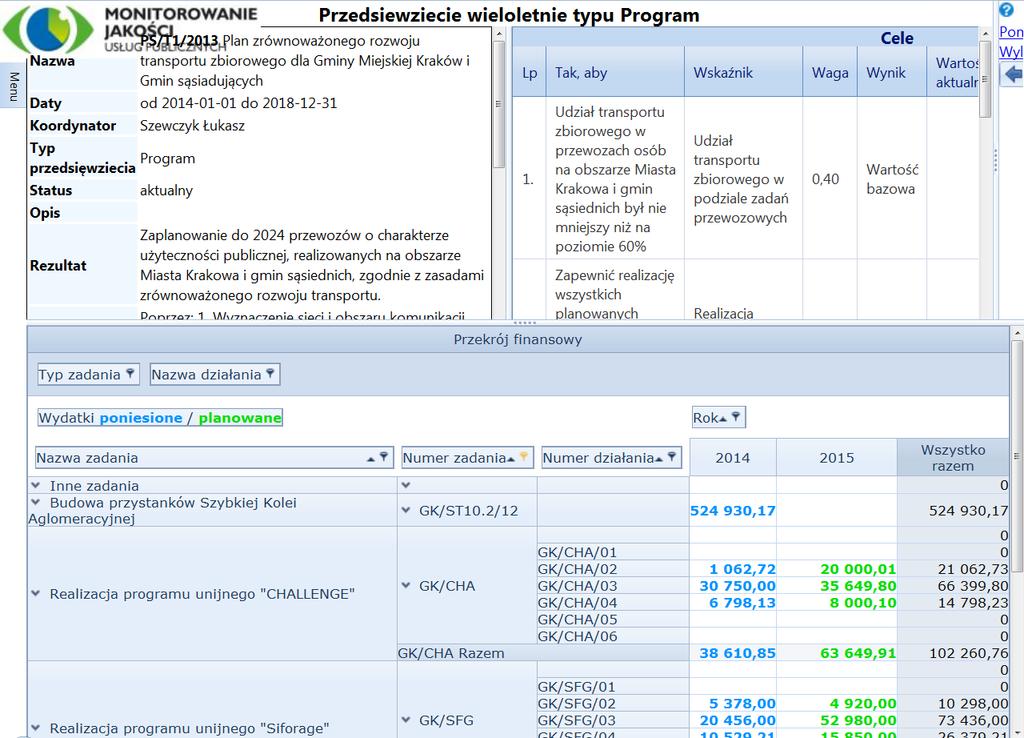Image resolution: width=1024 pixels, height=738 pixels.
Task: Click total 102 260,76 in Wszystko razem
Action: click(968, 653)
